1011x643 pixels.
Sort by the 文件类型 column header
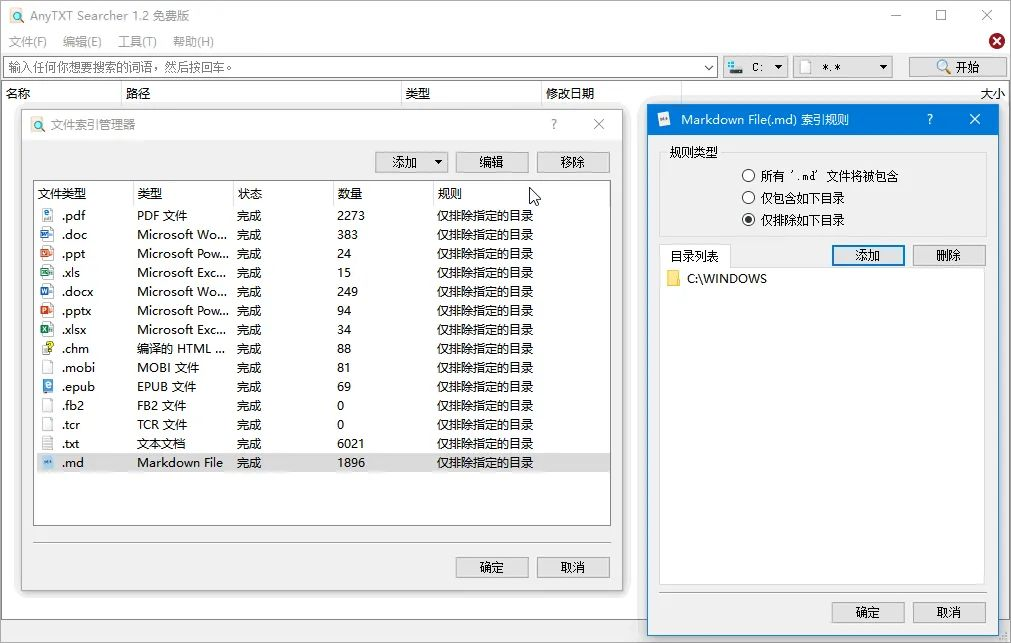click(x=83, y=194)
